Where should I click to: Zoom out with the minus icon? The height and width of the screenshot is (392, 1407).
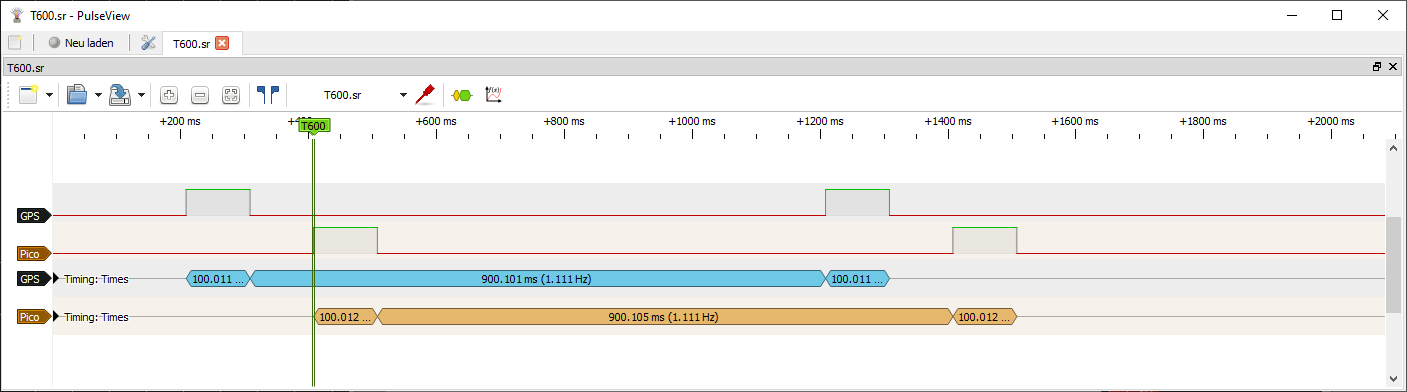coord(200,95)
